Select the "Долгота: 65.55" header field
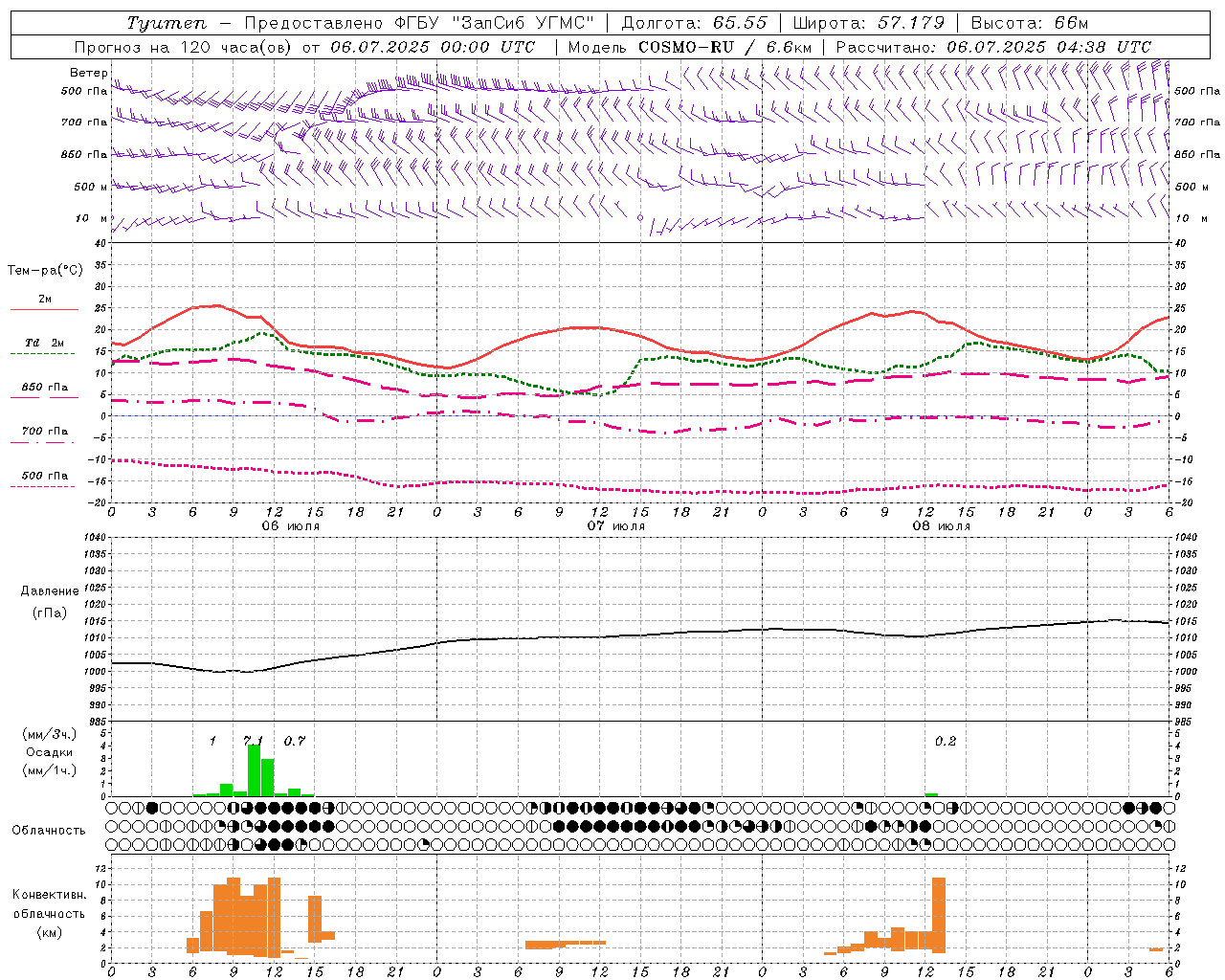 (x=695, y=23)
